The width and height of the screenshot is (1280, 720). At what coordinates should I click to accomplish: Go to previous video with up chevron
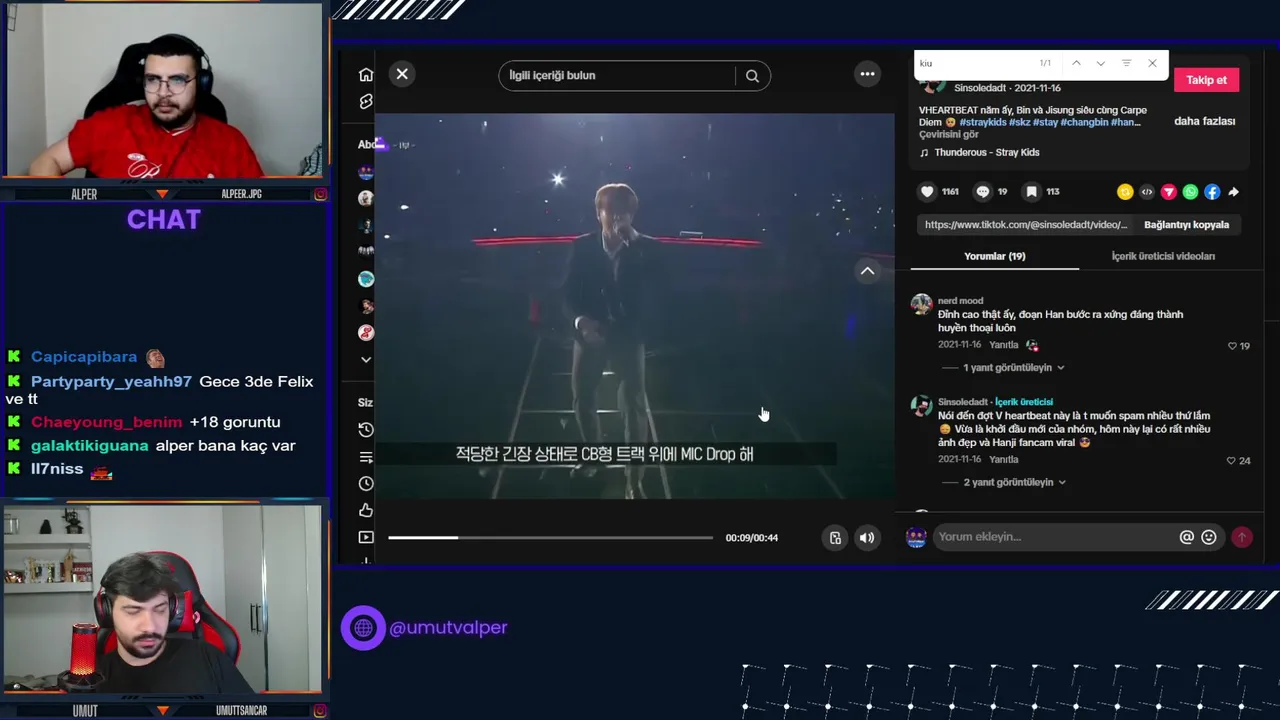pos(867,271)
